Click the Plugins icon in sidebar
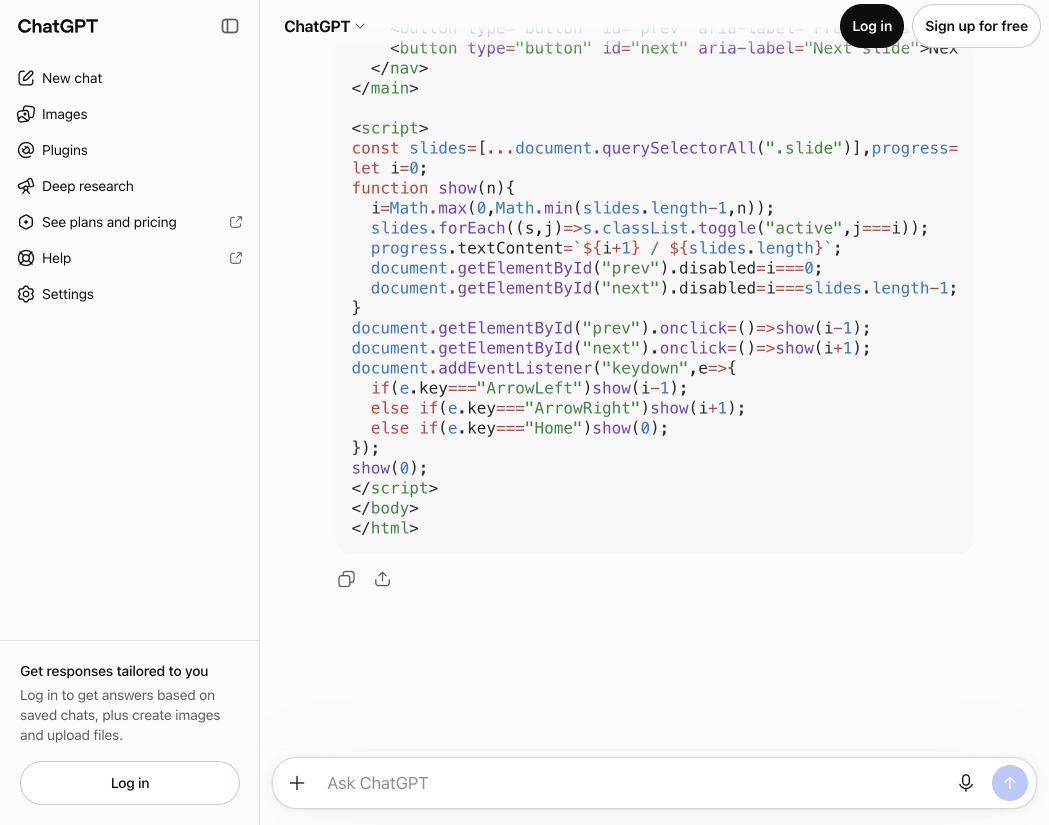 pos(25,151)
